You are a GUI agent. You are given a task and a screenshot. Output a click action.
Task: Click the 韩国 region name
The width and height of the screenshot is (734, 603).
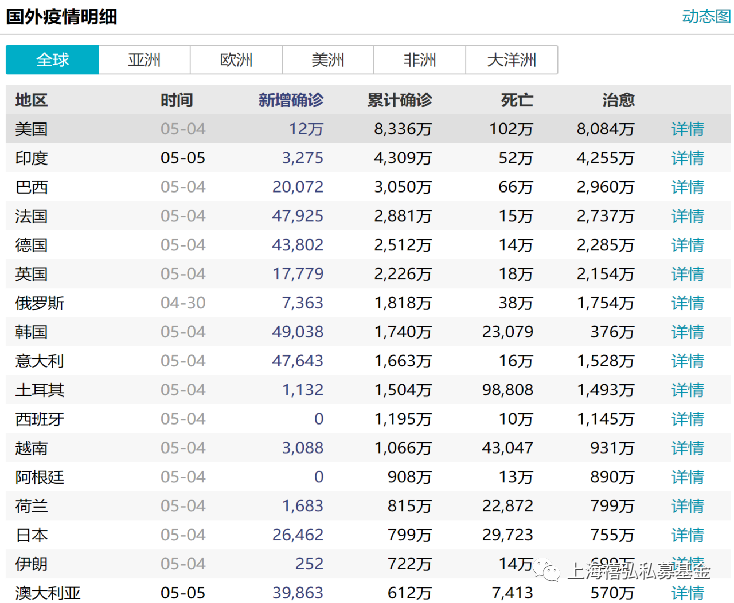pos(31,332)
